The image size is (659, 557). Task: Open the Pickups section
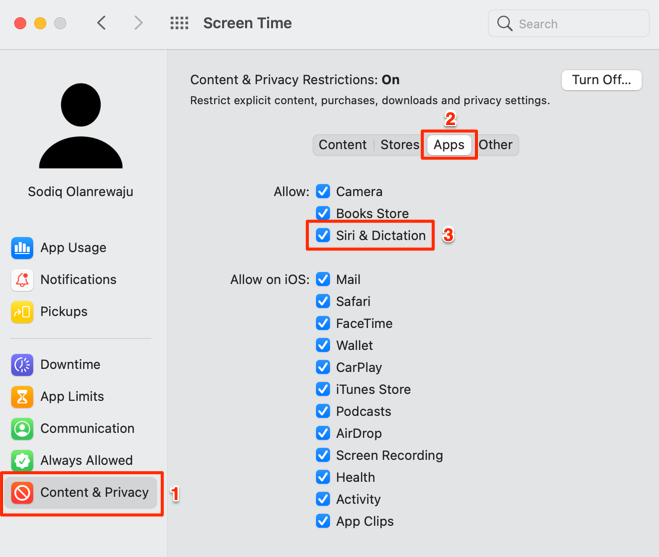point(62,312)
